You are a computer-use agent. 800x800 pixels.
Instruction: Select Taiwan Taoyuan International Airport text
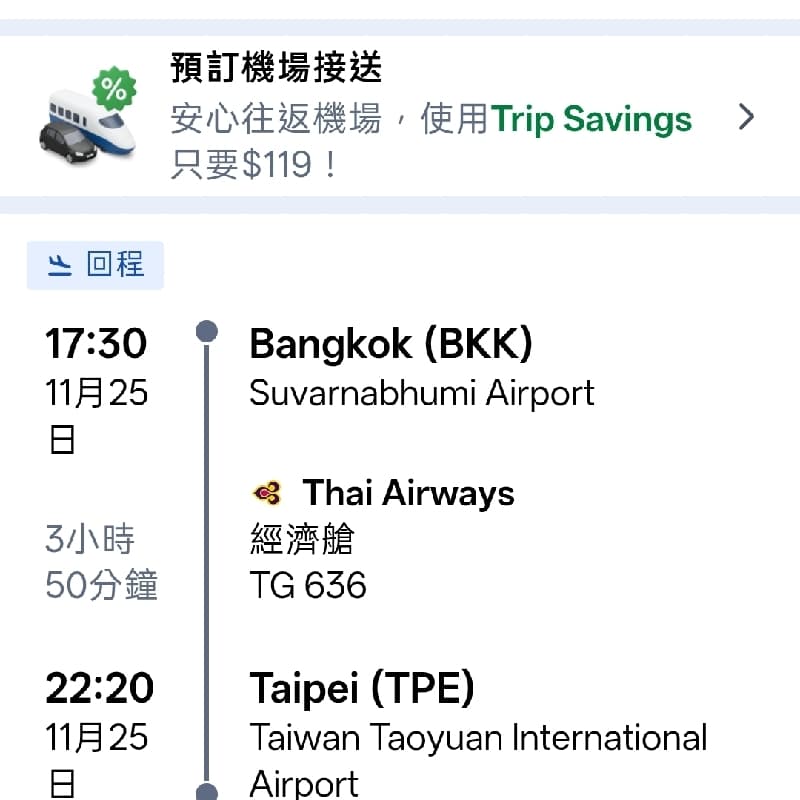click(478, 760)
